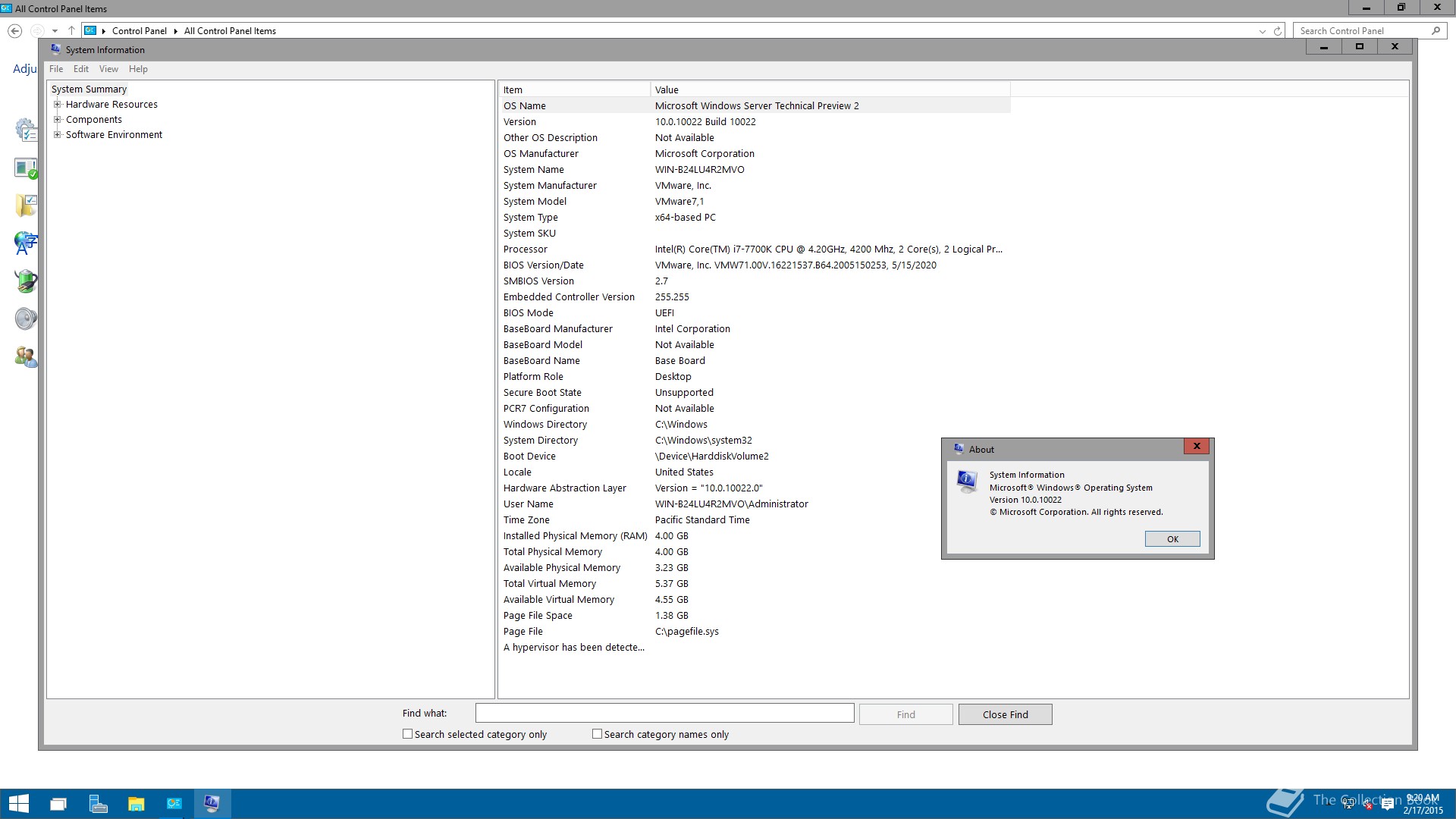1456x819 pixels.
Task: Click the System Information taskbar icon
Action: pyautogui.click(x=212, y=804)
